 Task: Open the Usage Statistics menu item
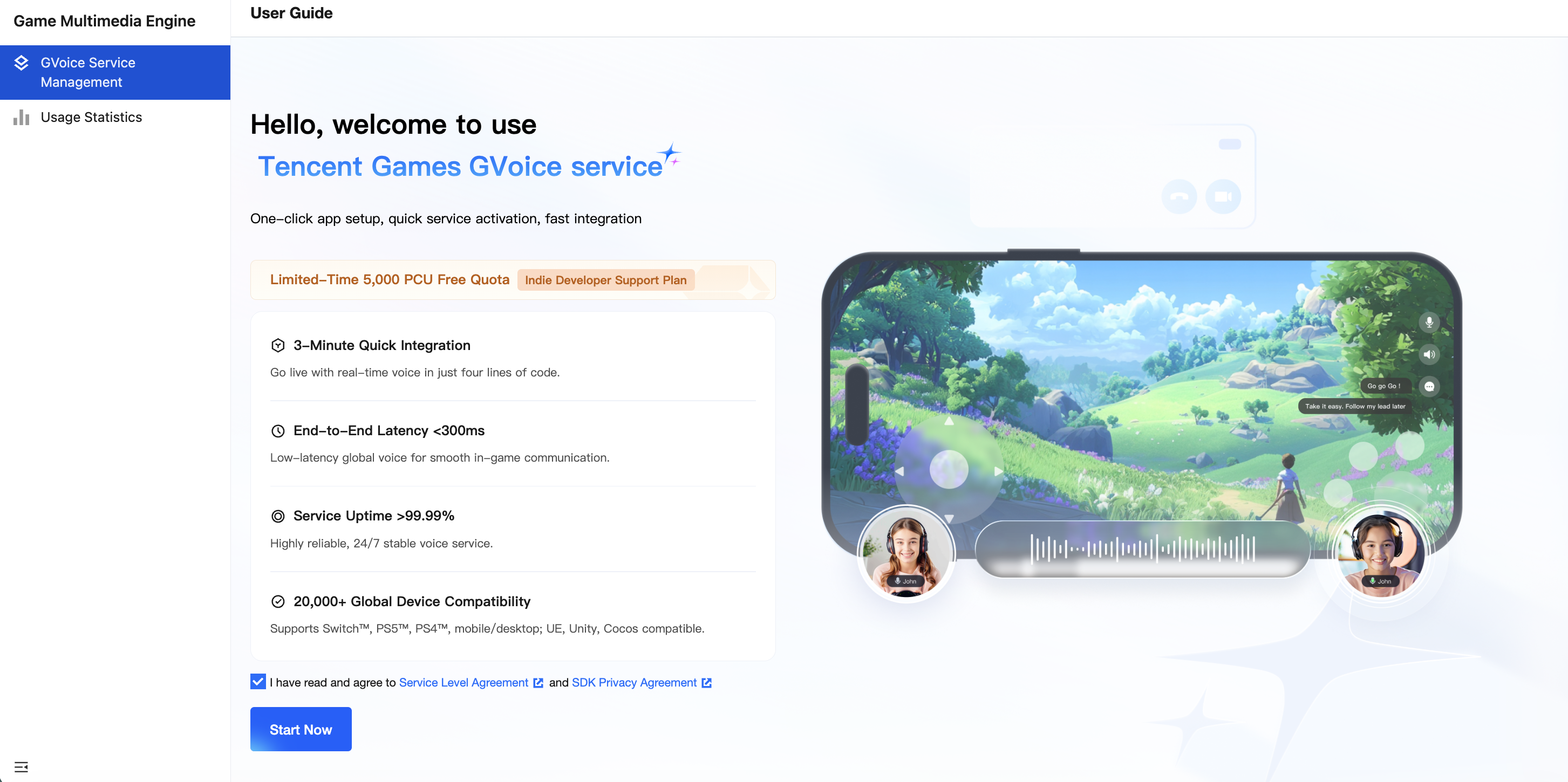point(91,118)
